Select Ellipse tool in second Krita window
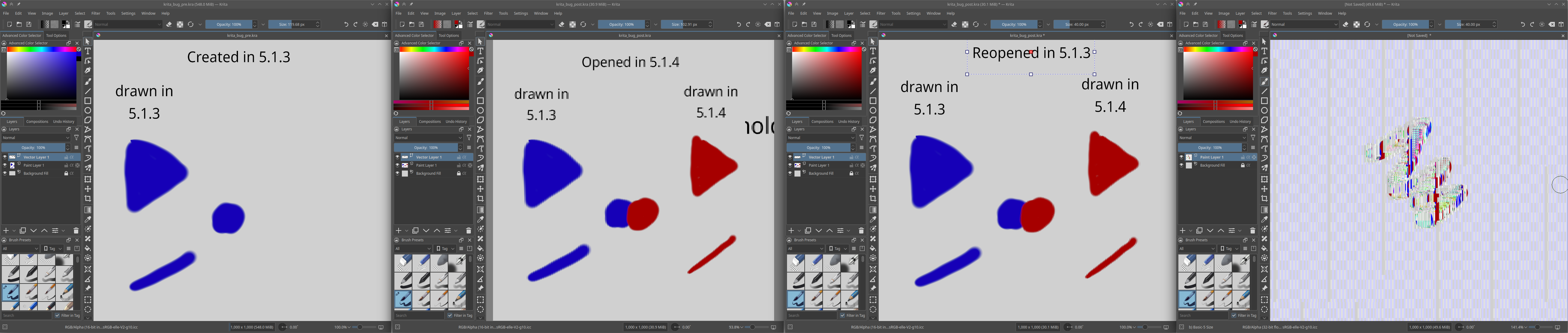This screenshot has width=1568, height=333. (x=480, y=111)
